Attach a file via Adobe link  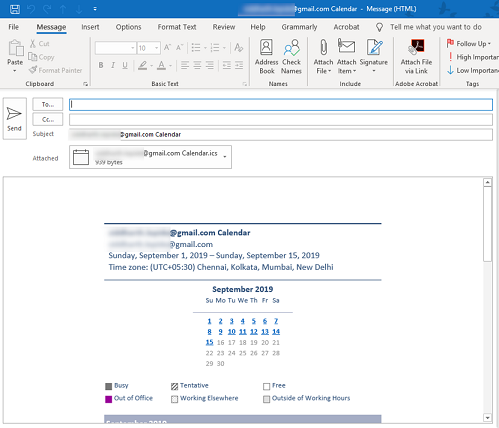point(416,56)
